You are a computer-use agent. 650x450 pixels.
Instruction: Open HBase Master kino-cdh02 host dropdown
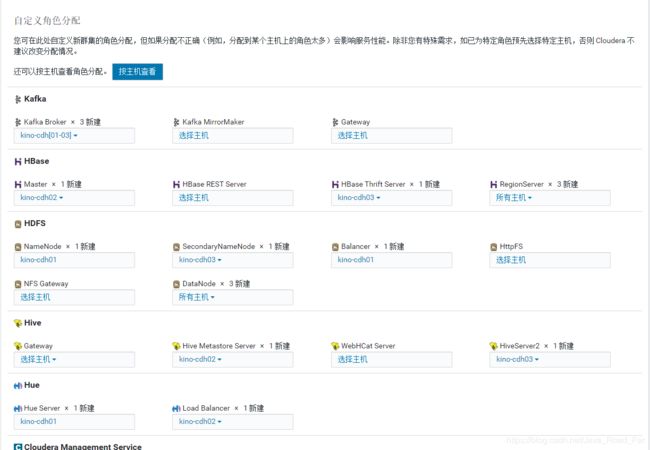[x=74, y=198]
